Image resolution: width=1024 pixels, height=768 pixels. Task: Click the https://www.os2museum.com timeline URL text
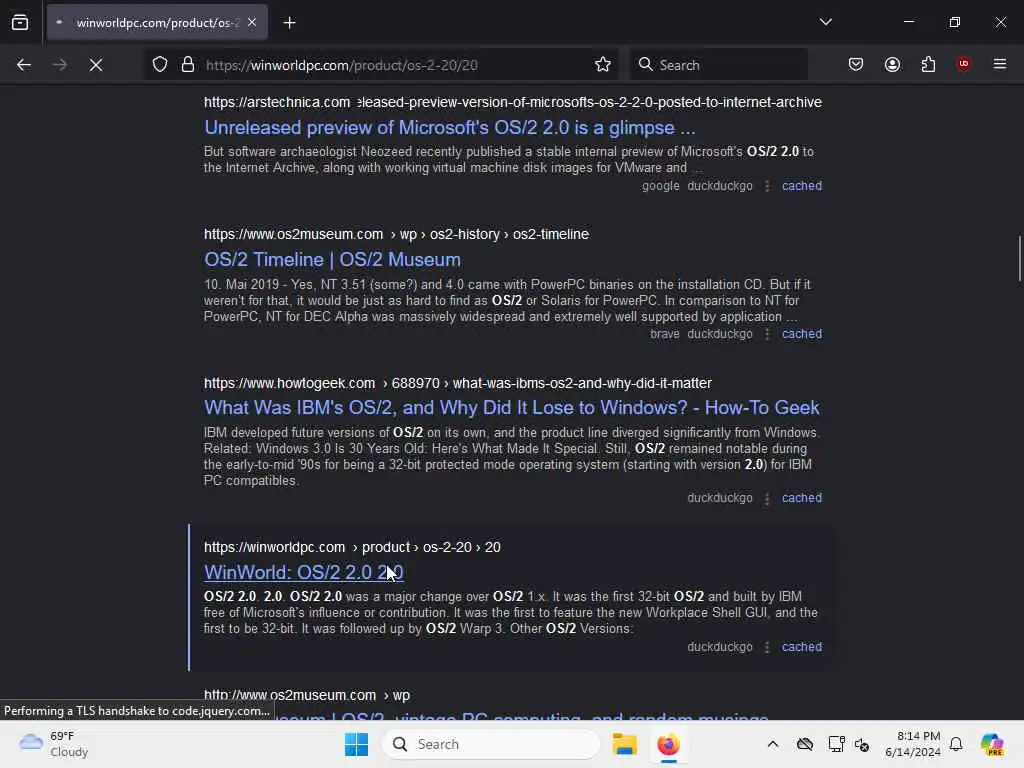(x=293, y=234)
